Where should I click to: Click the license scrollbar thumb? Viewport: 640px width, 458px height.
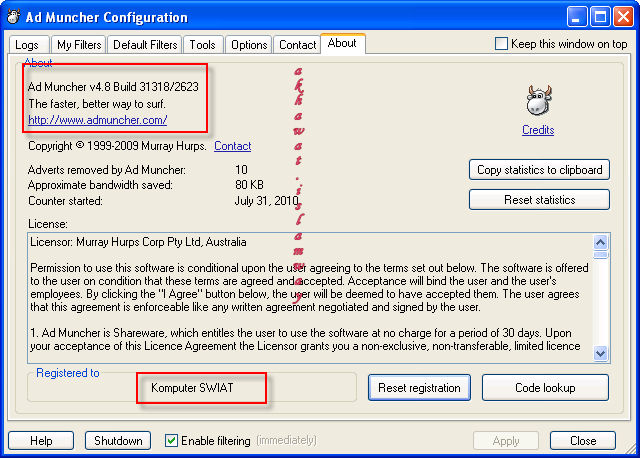click(600, 255)
